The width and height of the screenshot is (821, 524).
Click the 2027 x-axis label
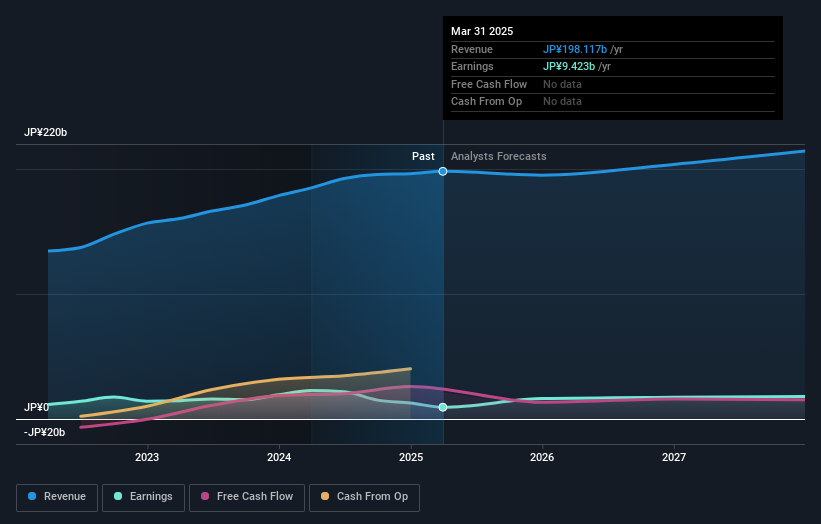674,458
